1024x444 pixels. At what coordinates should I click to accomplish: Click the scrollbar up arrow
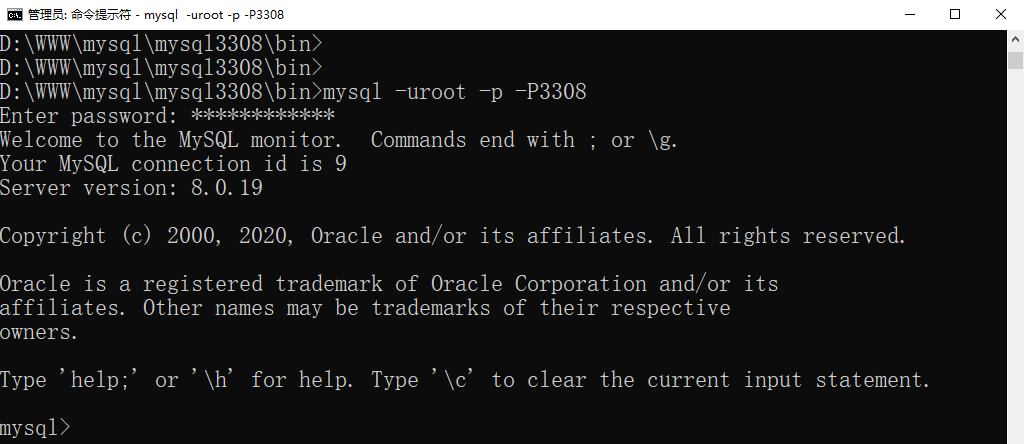[1016, 39]
